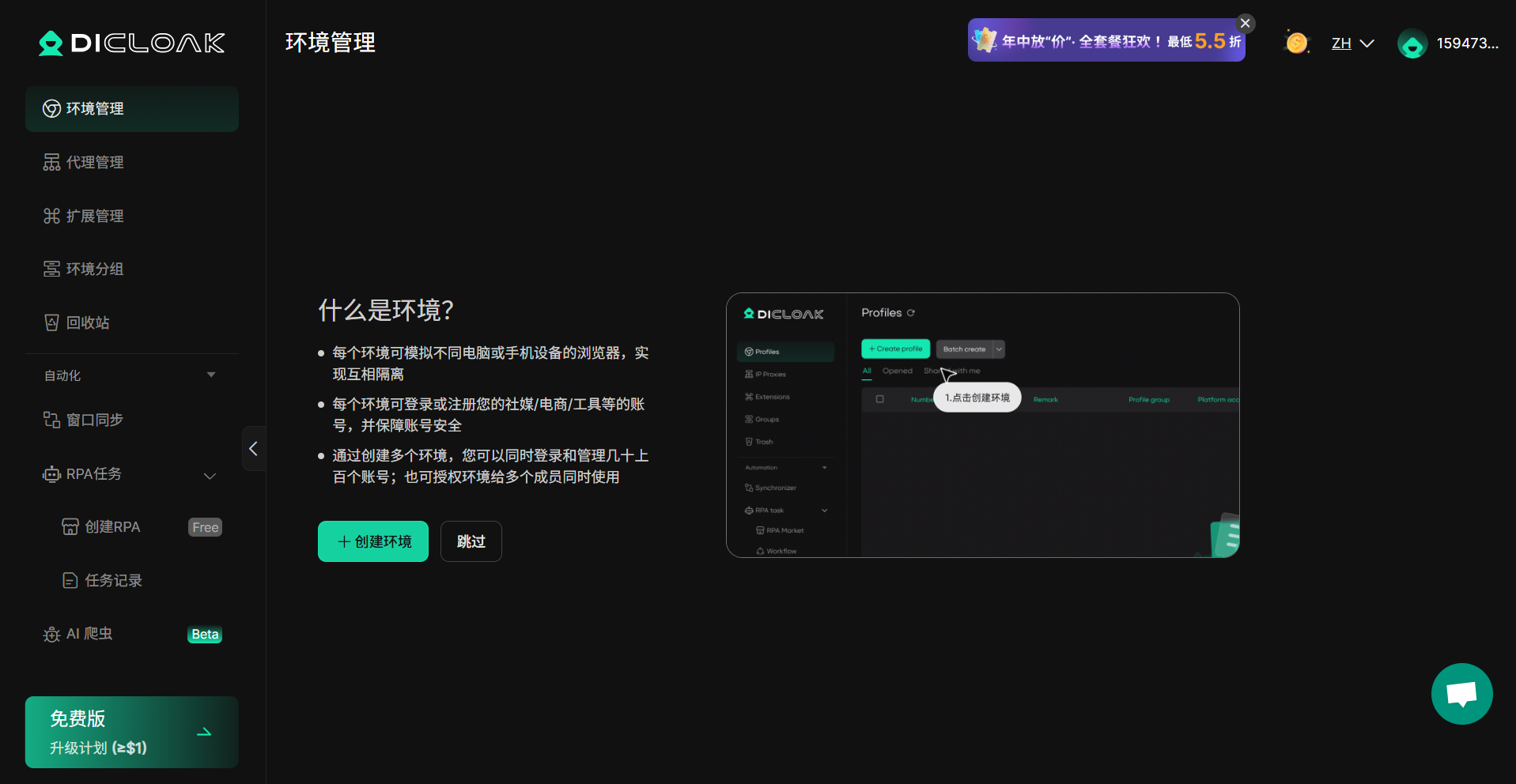Click the 什么是环境? heading
Image resolution: width=1516 pixels, height=784 pixels.
(386, 310)
